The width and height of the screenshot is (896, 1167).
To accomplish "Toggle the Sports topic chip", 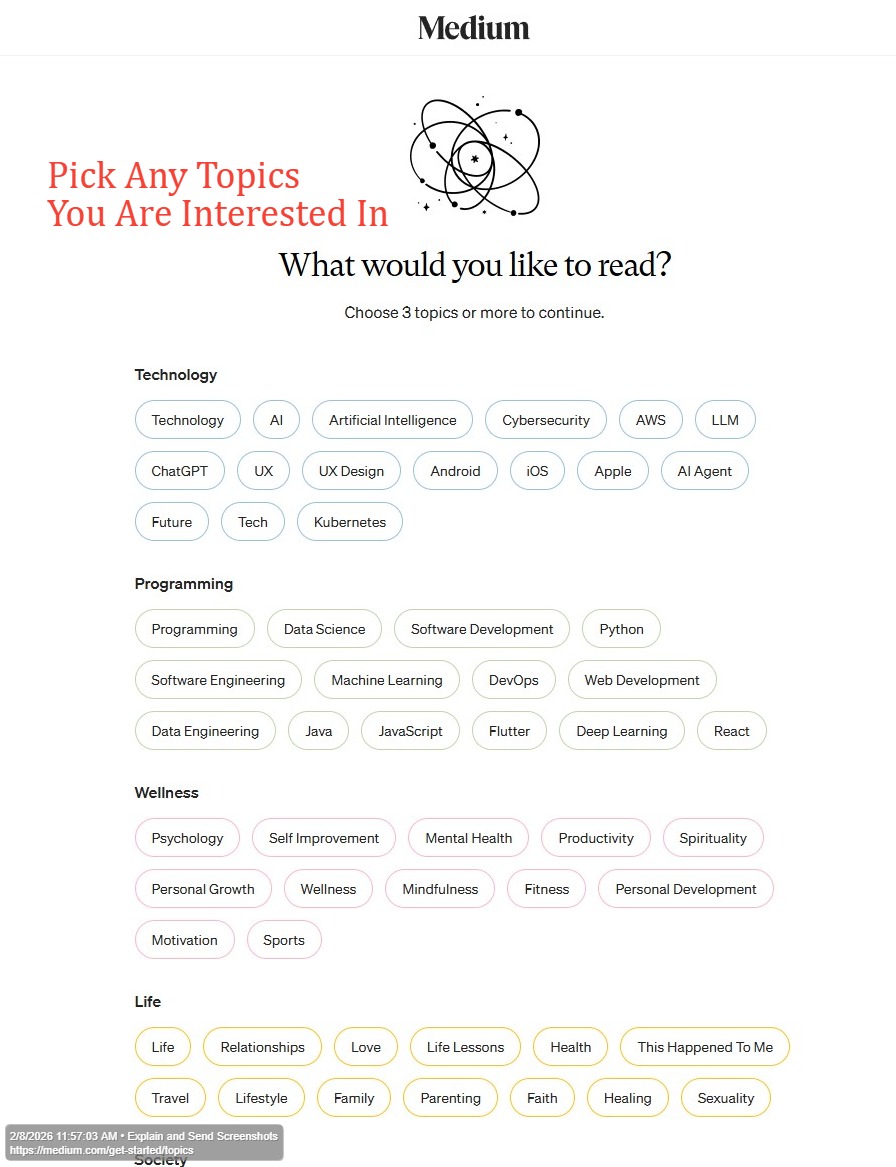I will coord(284,940).
